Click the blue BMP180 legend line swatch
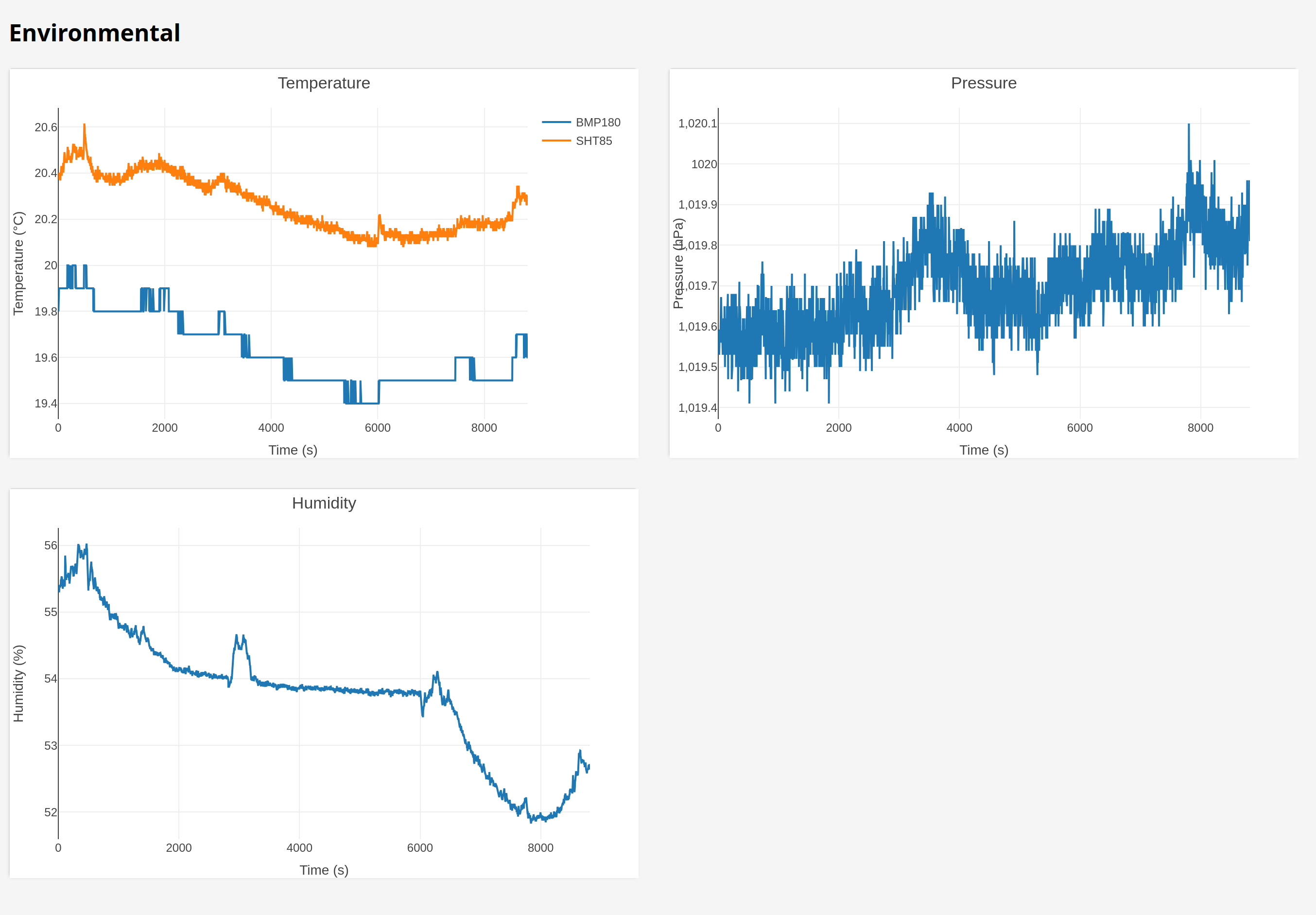Screen dimensions: 1316x915 pyautogui.click(x=556, y=122)
